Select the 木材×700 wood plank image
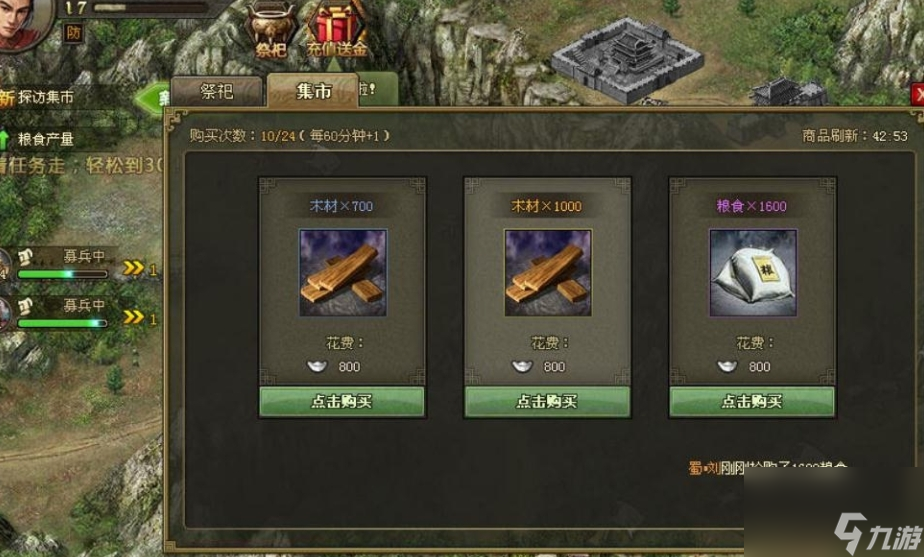 343,273
